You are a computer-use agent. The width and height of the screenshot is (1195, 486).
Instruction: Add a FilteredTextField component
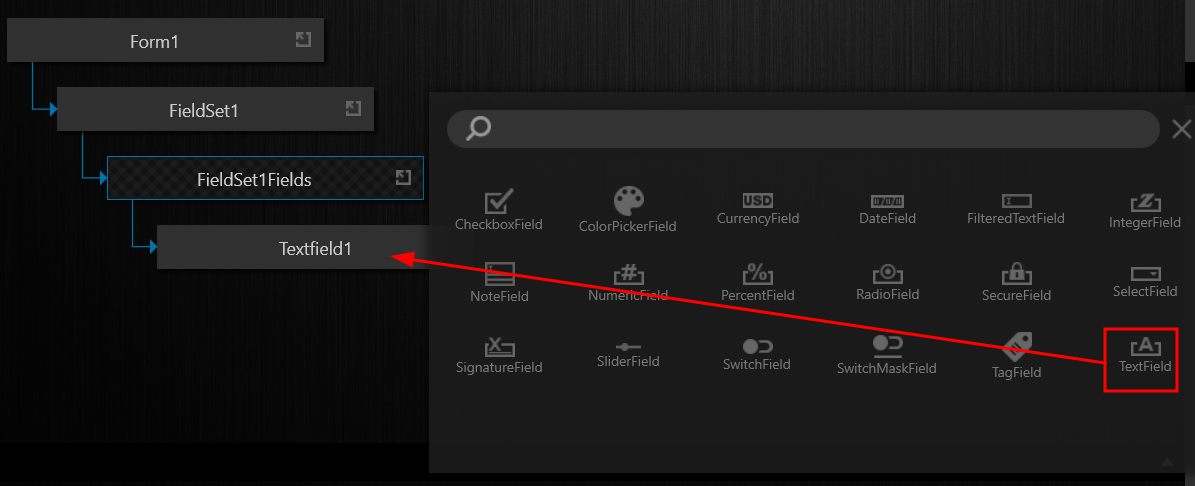coord(1015,209)
